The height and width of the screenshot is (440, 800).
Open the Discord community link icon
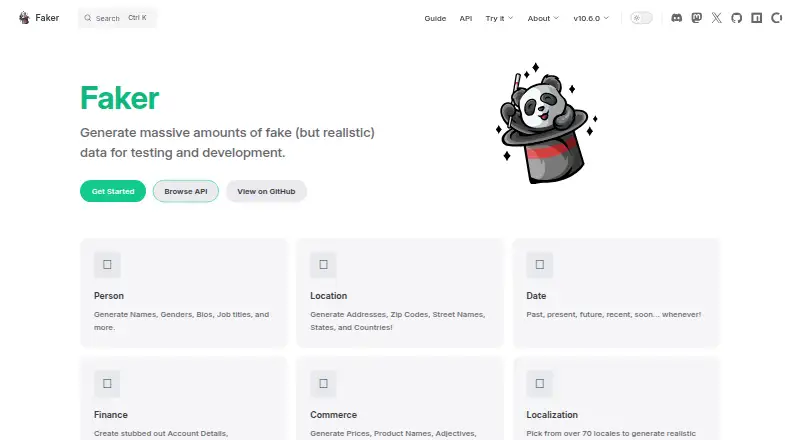[x=677, y=18]
